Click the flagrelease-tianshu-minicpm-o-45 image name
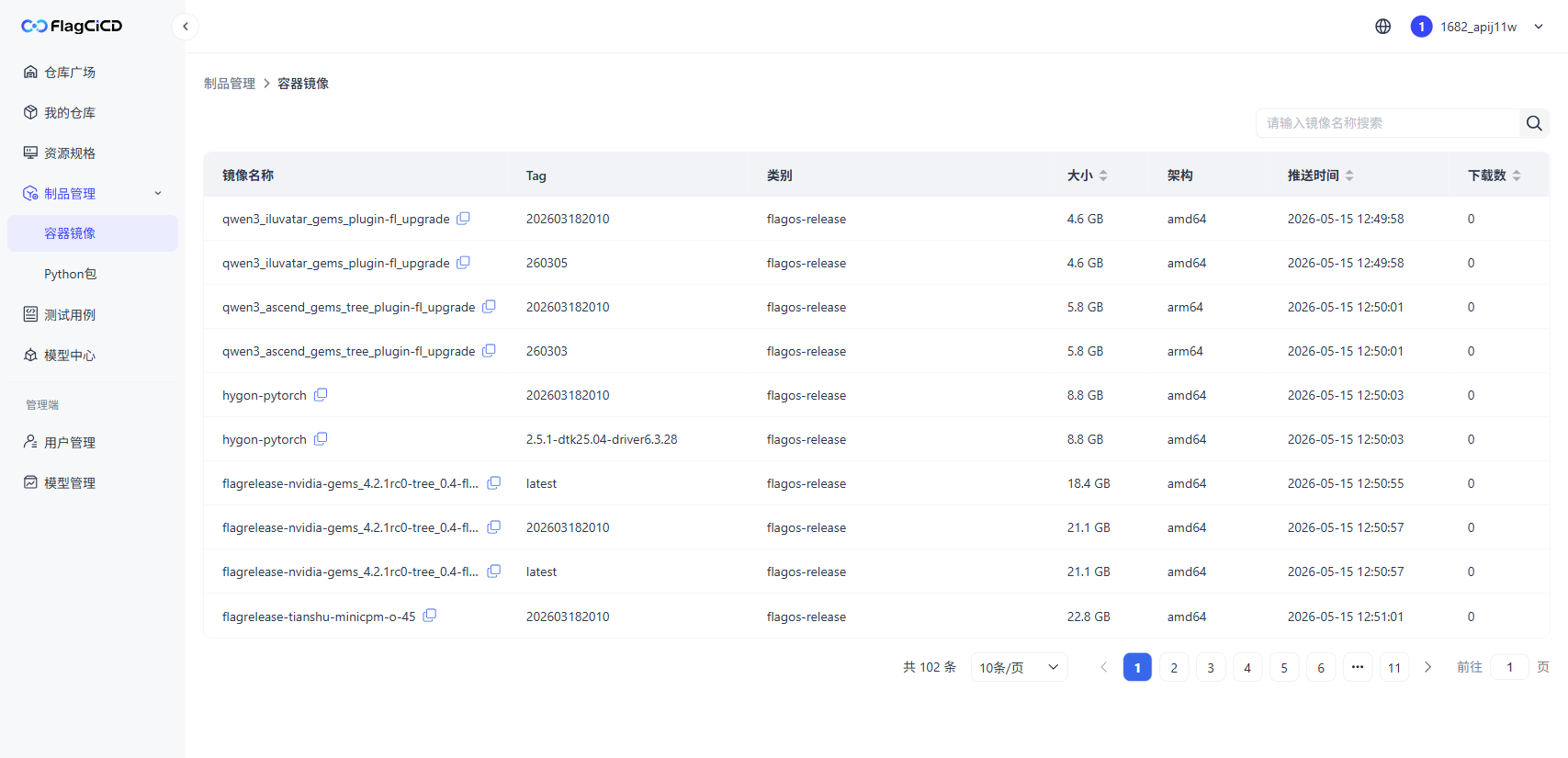The width and height of the screenshot is (1568, 758). pyautogui.click(x=319, y=617)
